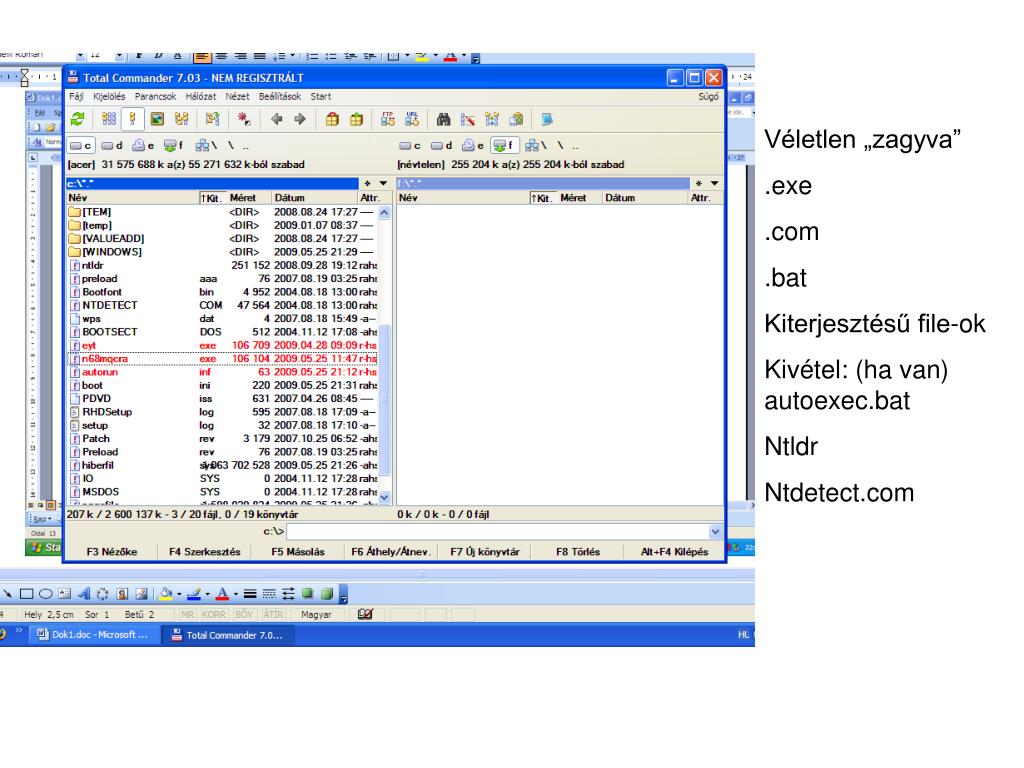Open network neighborhood in right drive bar
Viewport: 1024px width, 768px height.
tap(536, 146)
